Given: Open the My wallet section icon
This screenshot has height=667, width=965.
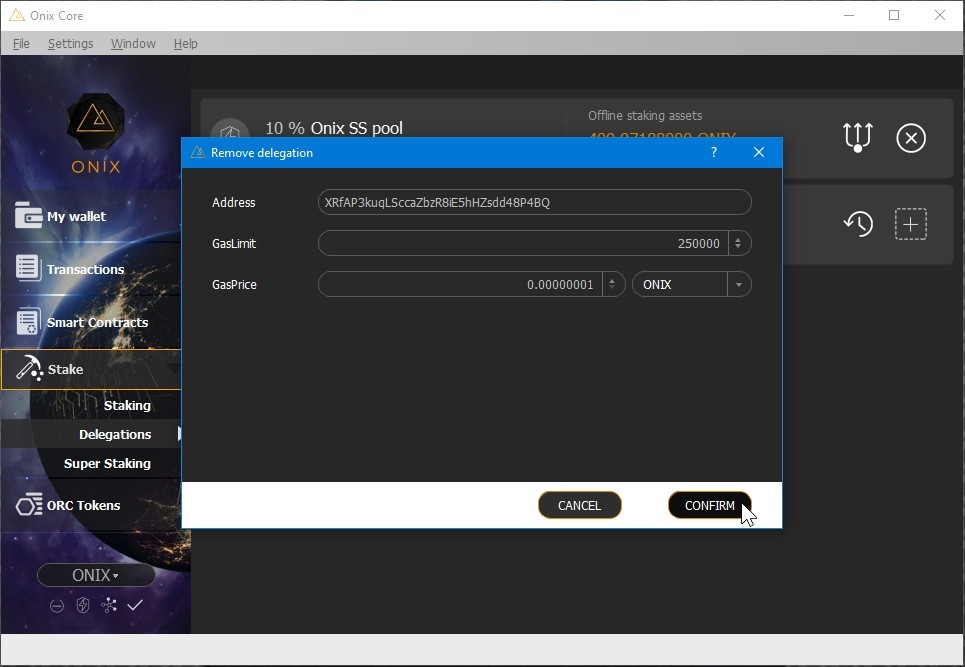Looking at the screenshot, I should click(28, 215).
